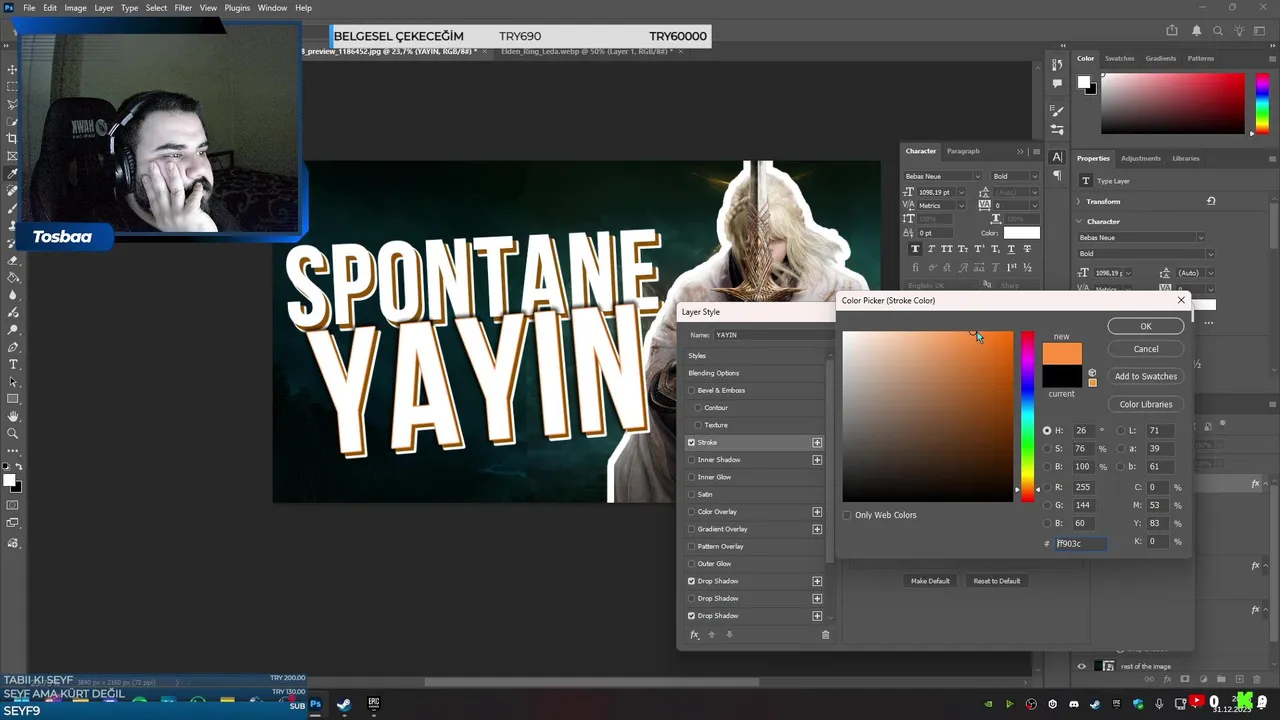Open the Character panel icon in dock
Viewport: 1280px width, 720px height.
(1057, 157)
